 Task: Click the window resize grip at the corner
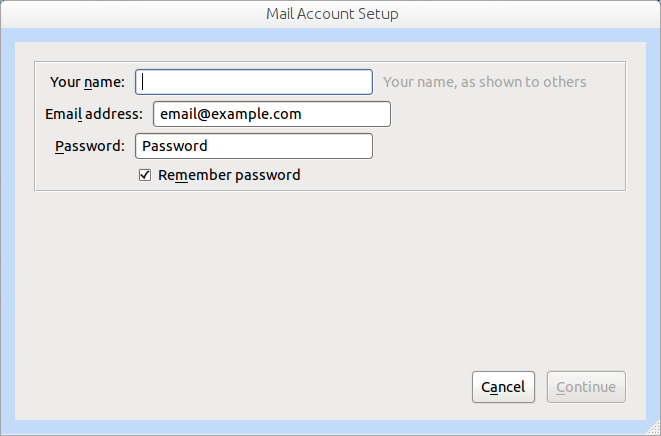pyautogui.click(x=654, y=429)
